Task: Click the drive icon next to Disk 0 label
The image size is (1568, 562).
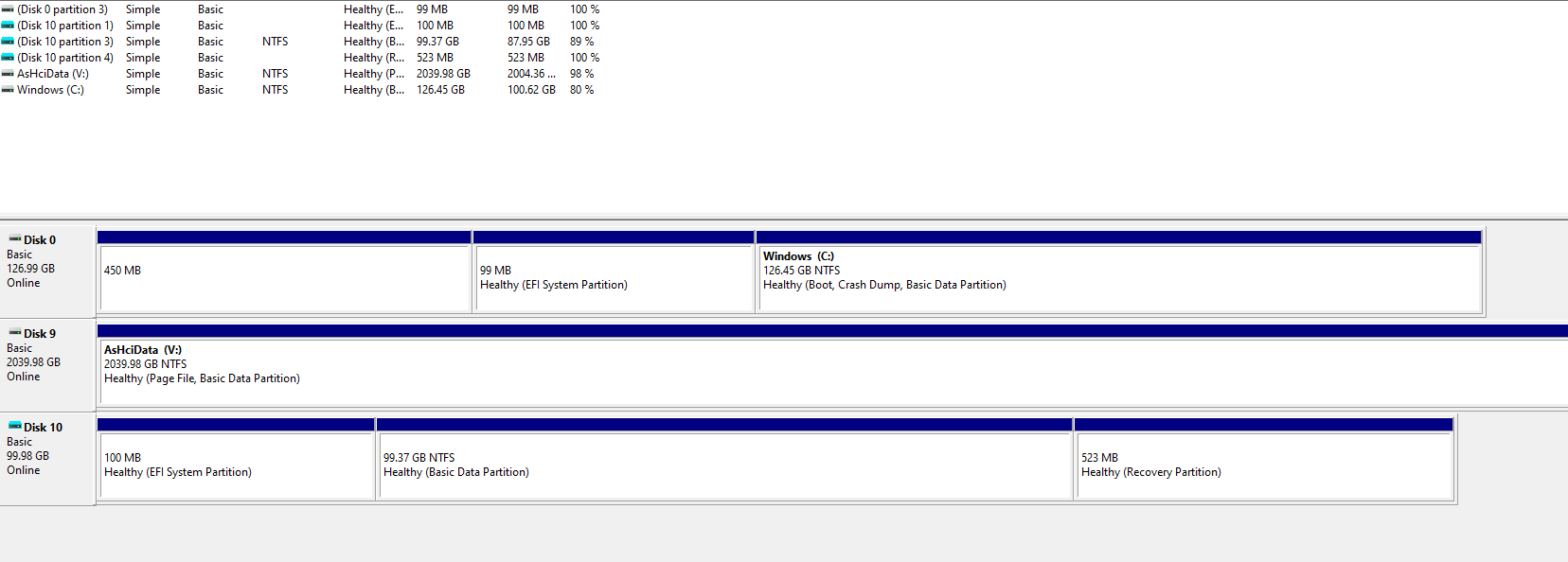Action: click(15, 239)
